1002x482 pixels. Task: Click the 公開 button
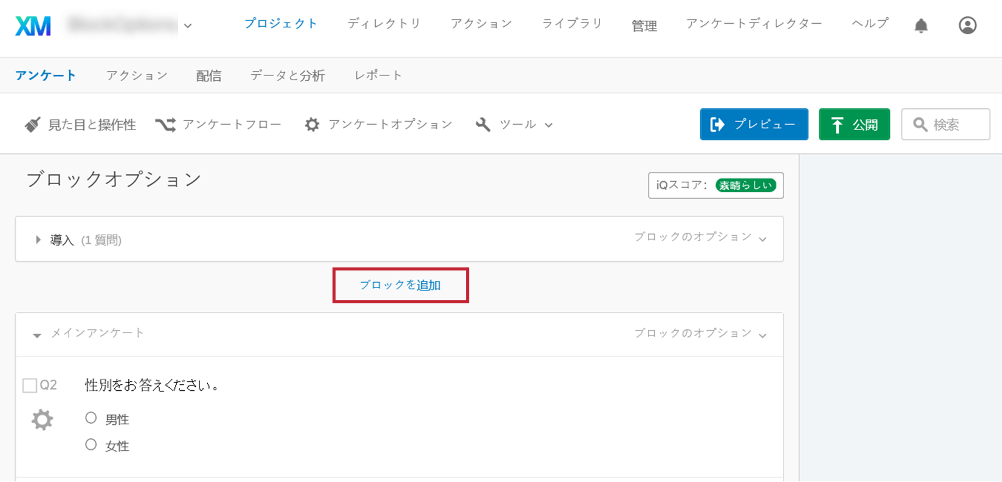click(854, 124)
